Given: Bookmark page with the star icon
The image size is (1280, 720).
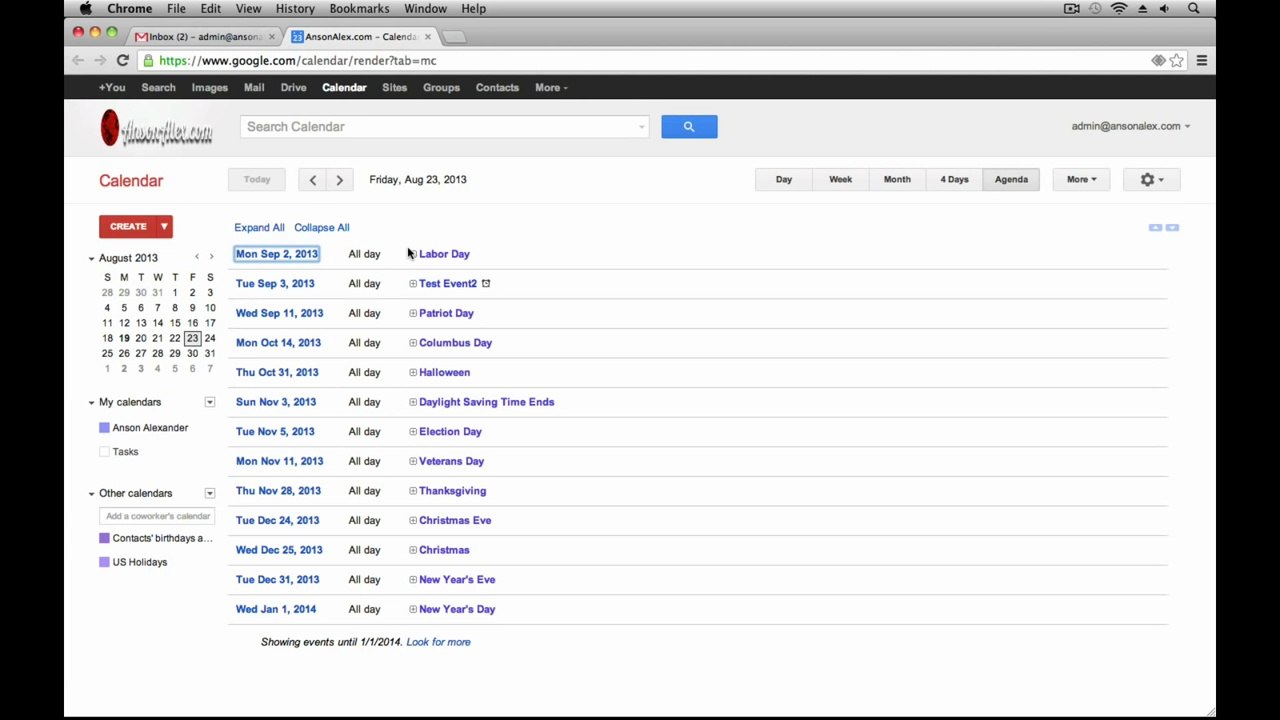Looking at the screenshot, I should pos(1177,61).
